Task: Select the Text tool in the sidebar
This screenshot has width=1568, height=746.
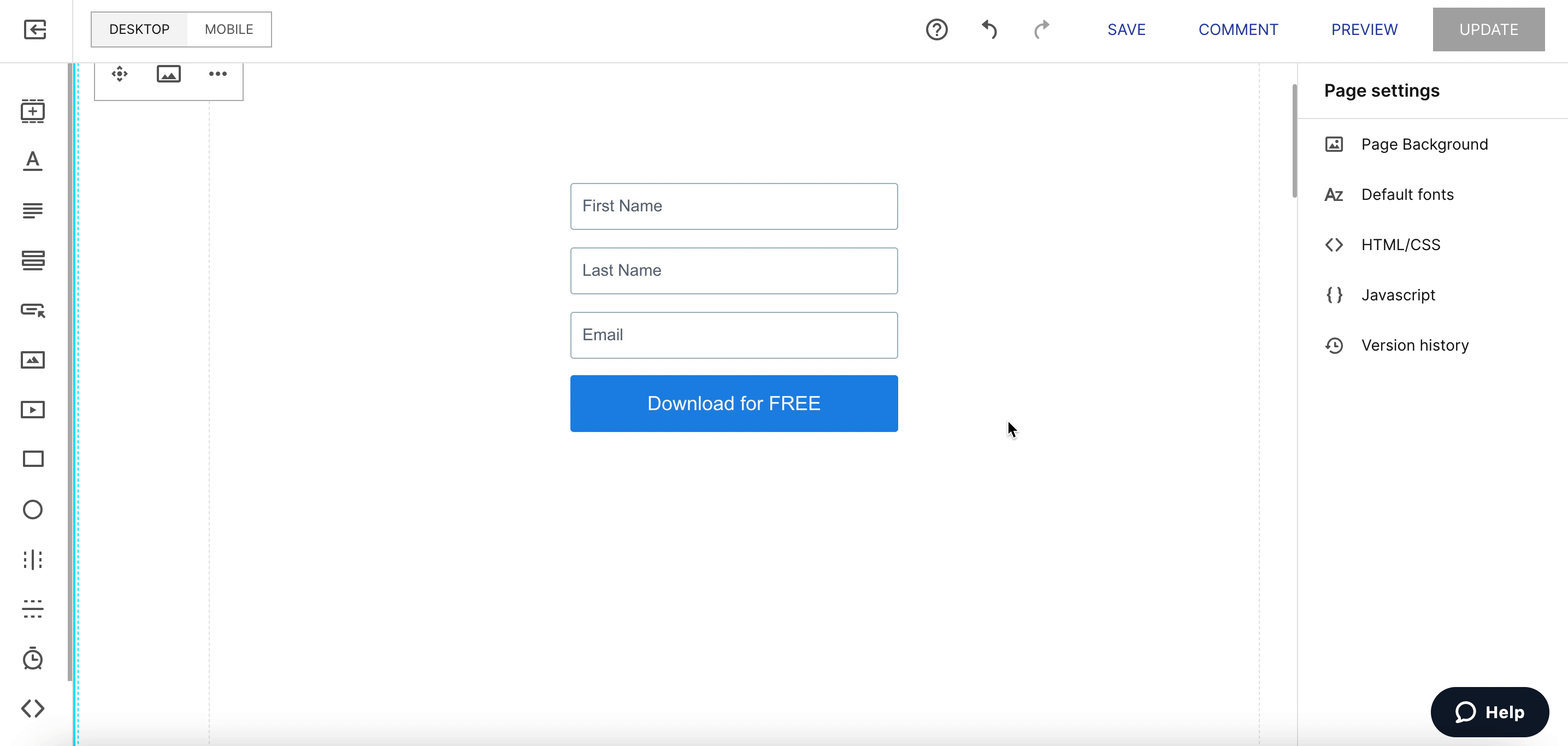Action: (33, 161)
